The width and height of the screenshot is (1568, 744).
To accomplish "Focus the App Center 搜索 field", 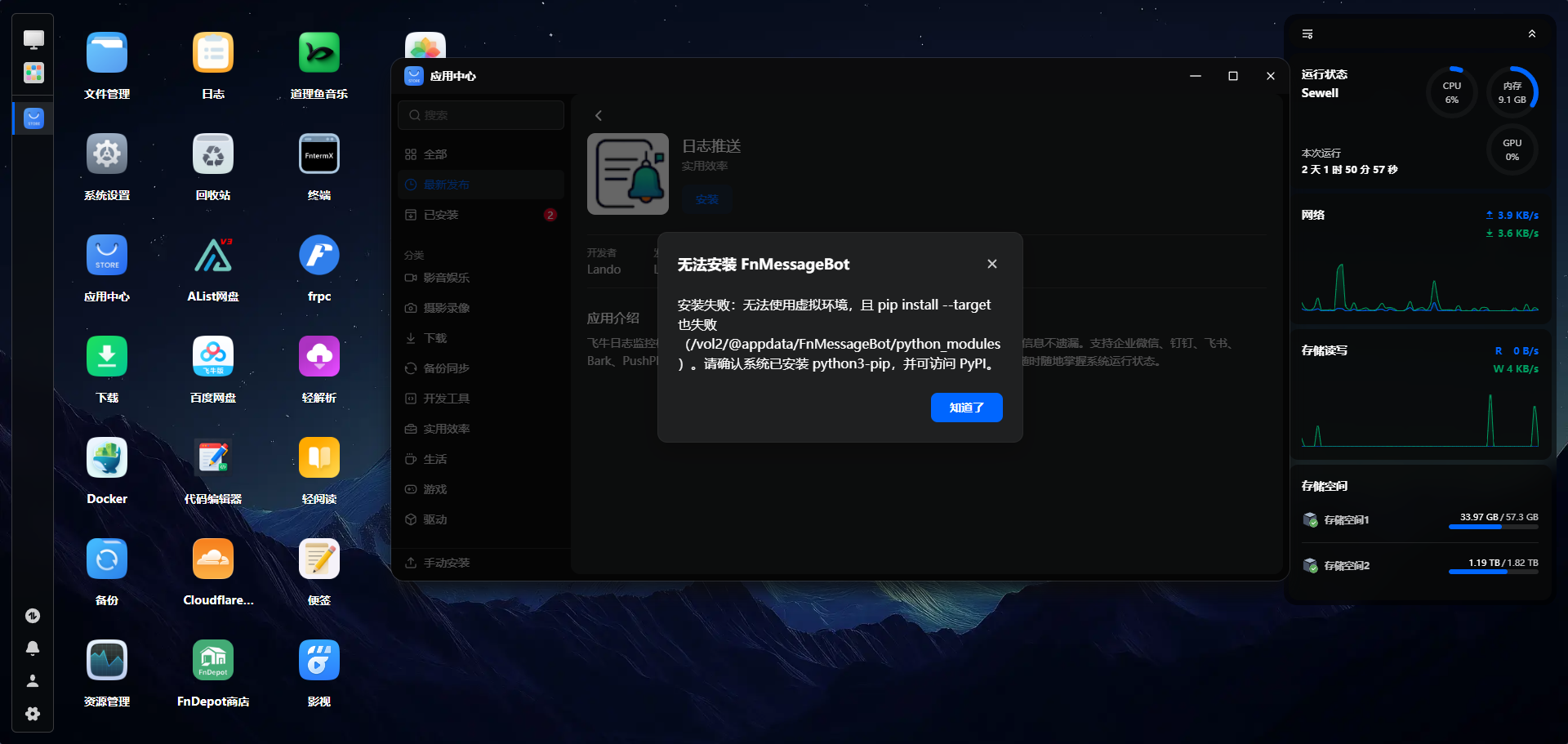I will coord(481,115).
